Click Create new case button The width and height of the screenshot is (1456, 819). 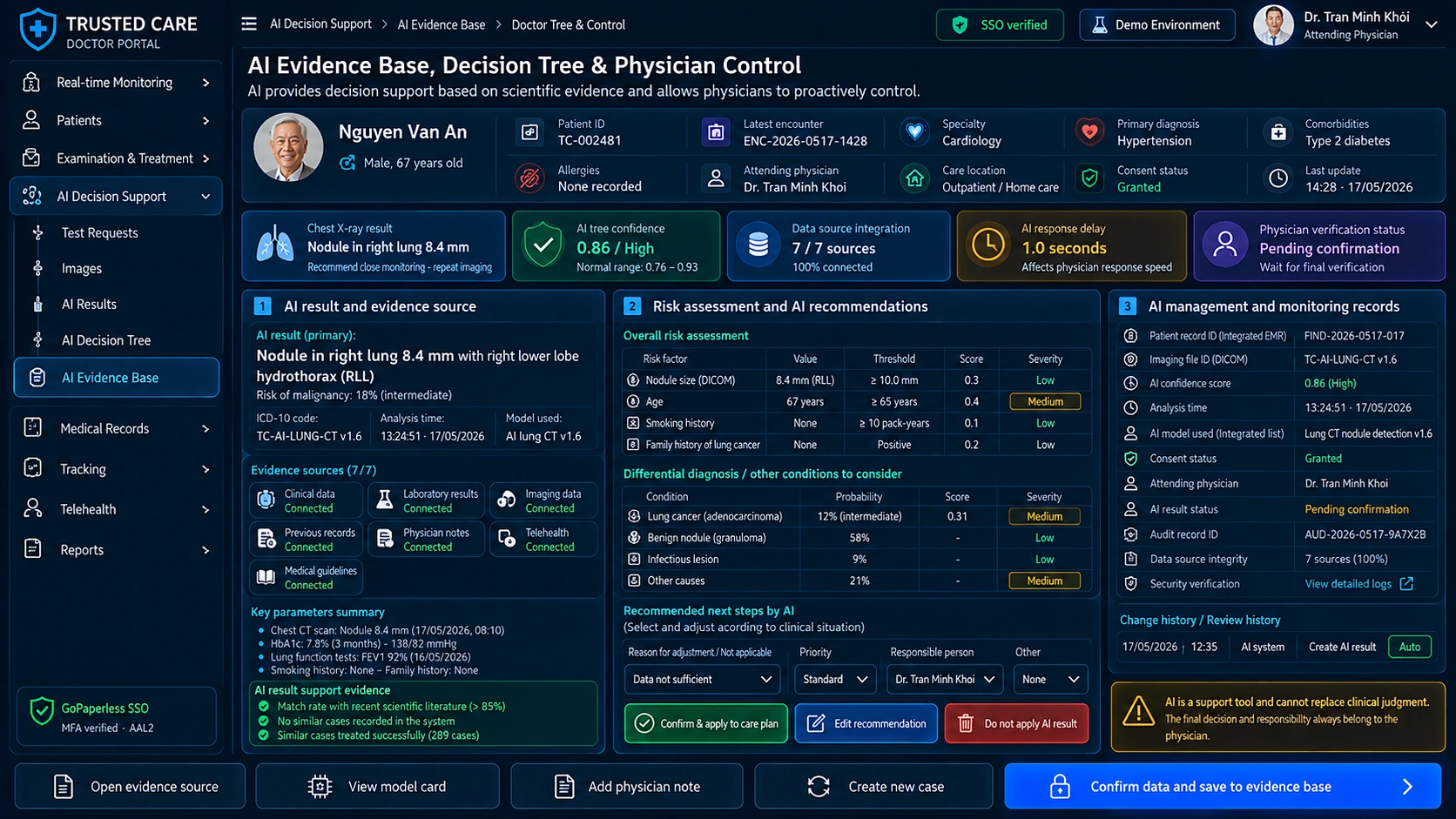coord(873,787)
